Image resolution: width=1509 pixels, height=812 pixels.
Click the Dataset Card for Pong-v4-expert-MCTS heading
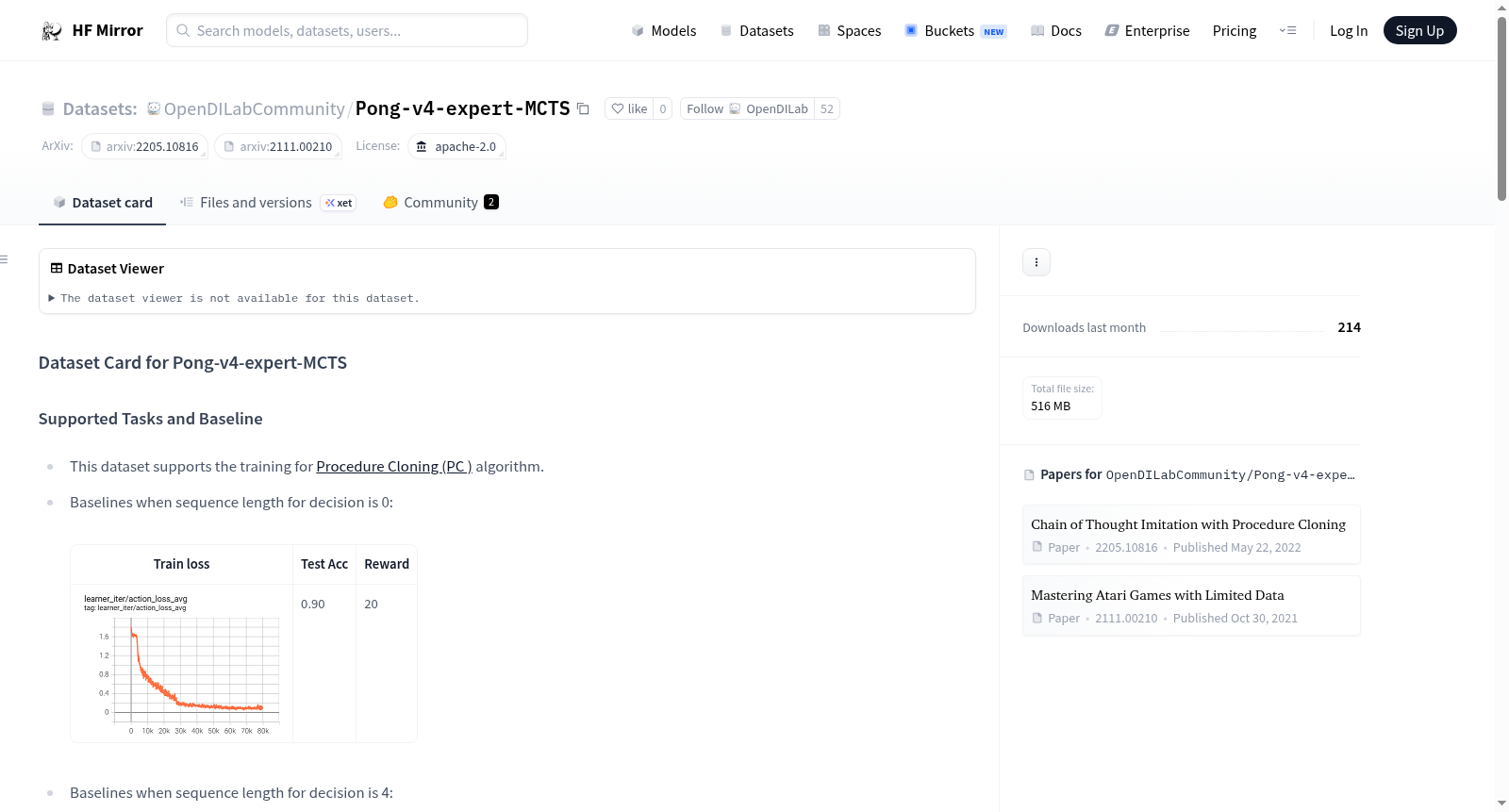point(192,363)
